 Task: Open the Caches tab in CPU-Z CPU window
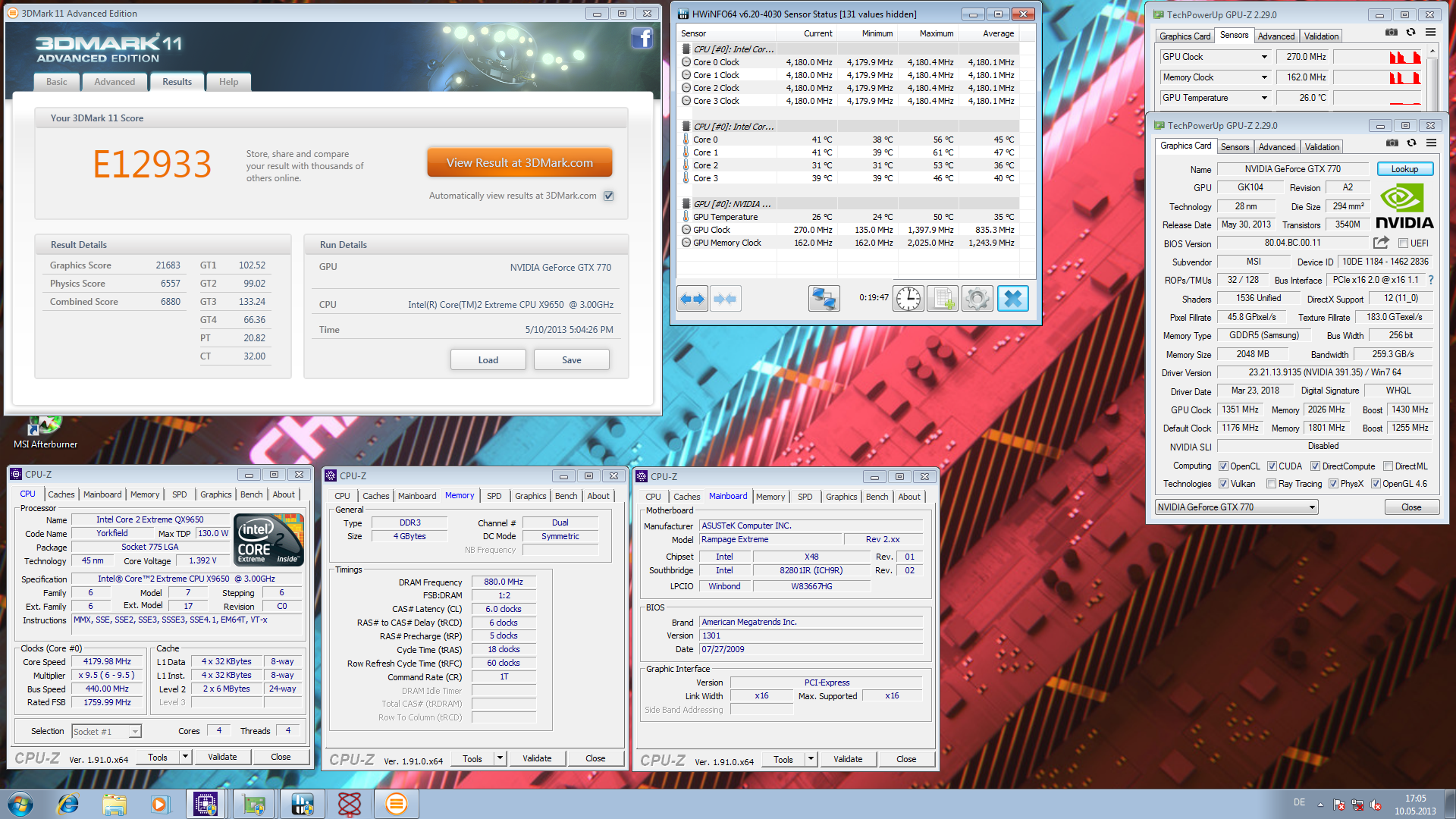click(61, 494)
